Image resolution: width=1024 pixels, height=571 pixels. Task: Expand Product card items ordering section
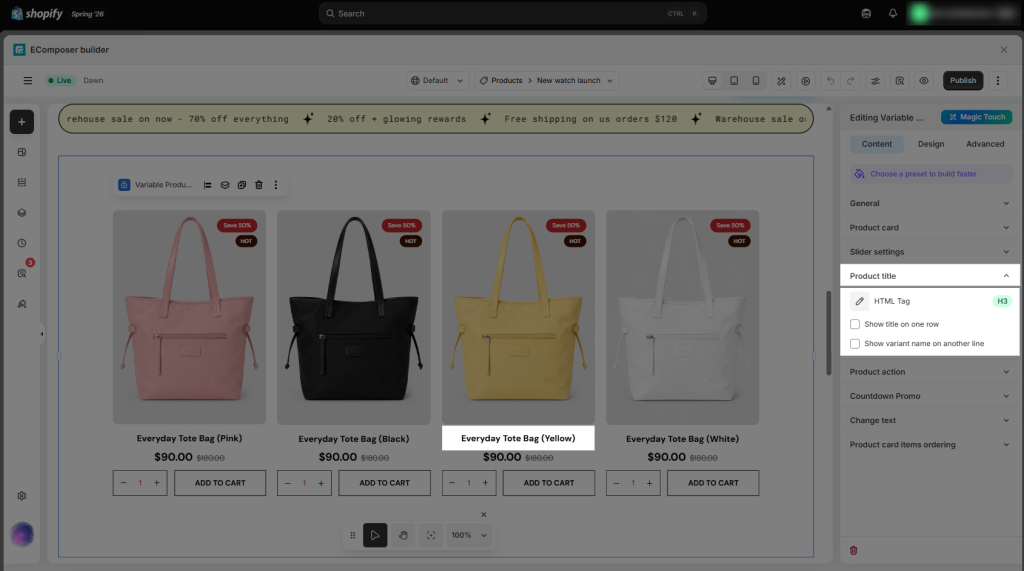tap(929, 444)
